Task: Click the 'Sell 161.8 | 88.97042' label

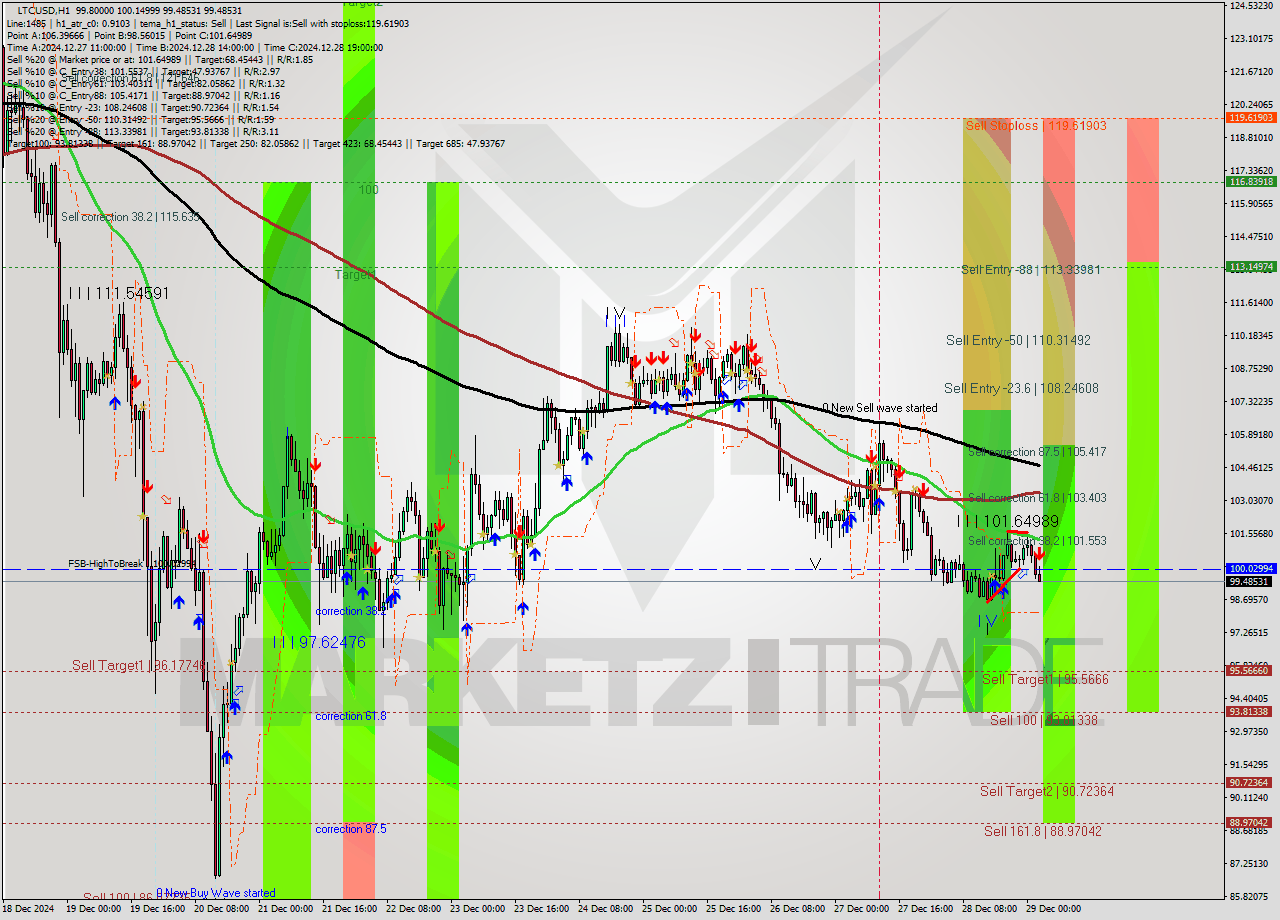Action: [x=1043, y=831]
